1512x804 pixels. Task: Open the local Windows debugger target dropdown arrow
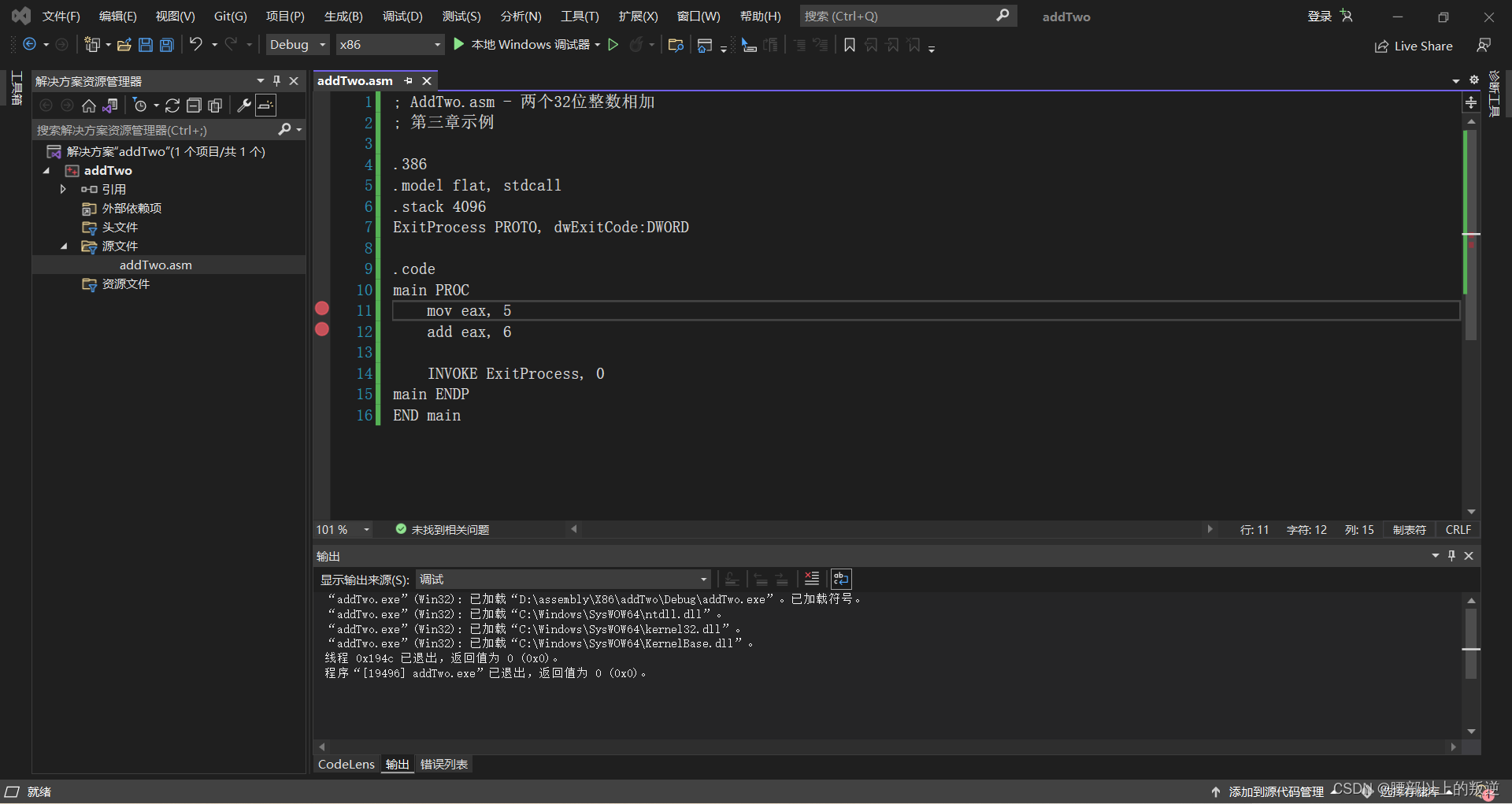click(598, 45)
